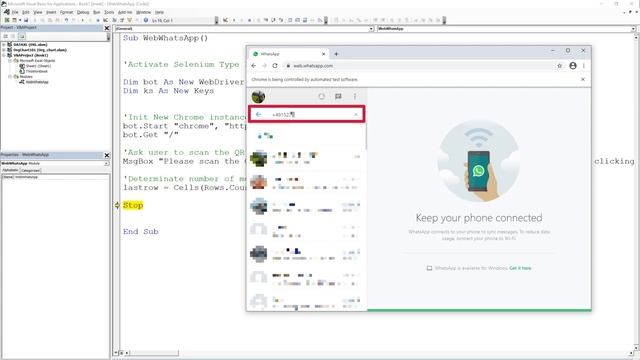Viewport: 640px width, 360px height.
Task: Click the Dim ks As New Keys line
Action: click(169, 91)
